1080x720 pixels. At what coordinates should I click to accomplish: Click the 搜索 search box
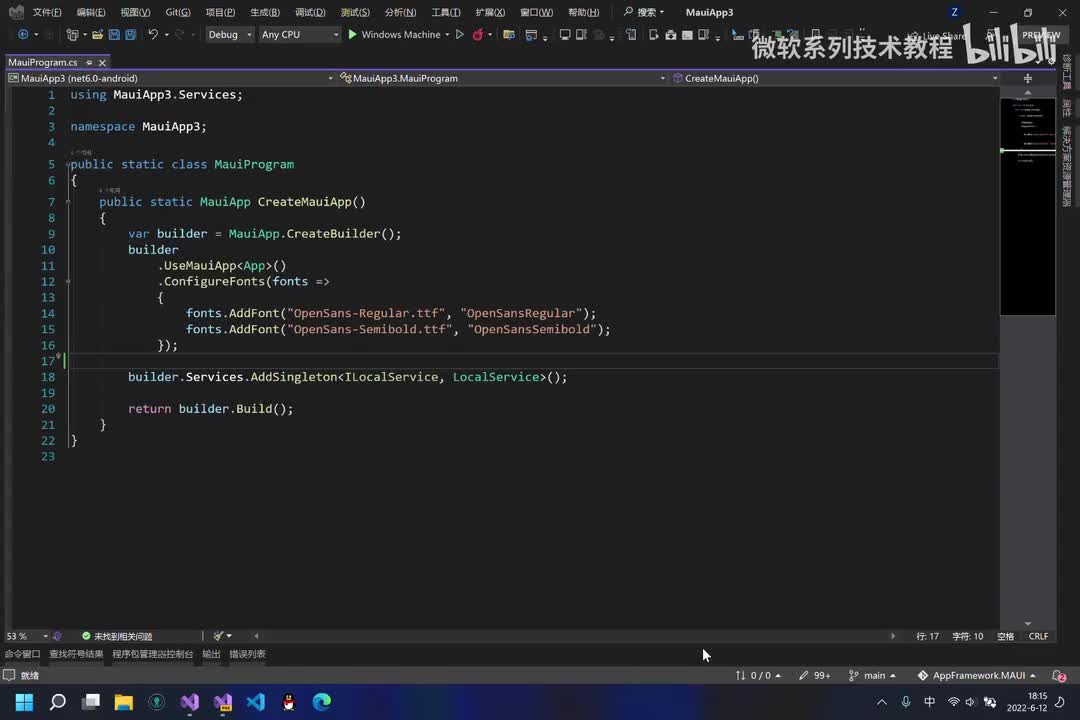tap(644, 12)
